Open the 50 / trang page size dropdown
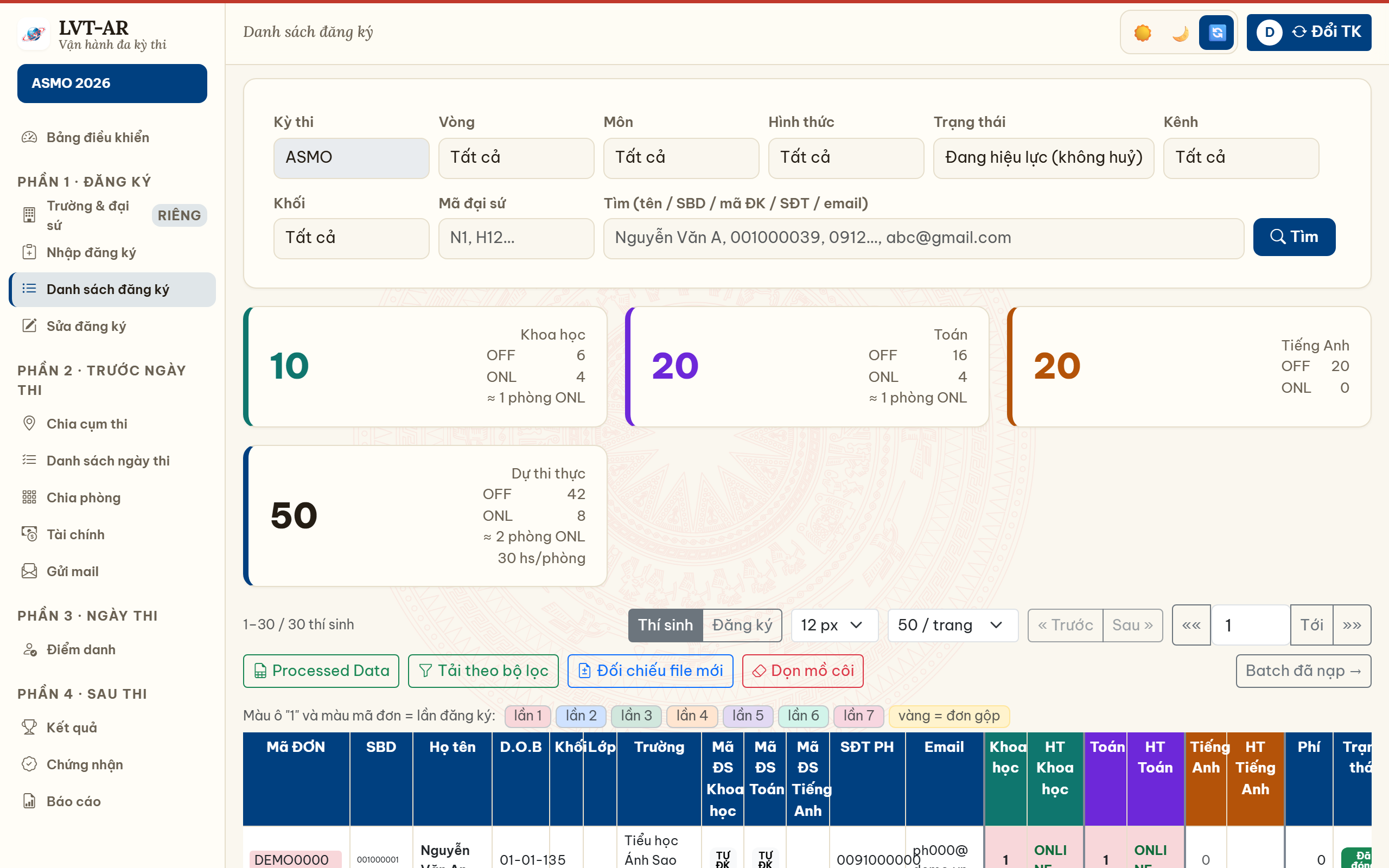Screen dimensions: 1389x868 click(x=953, y=625)
